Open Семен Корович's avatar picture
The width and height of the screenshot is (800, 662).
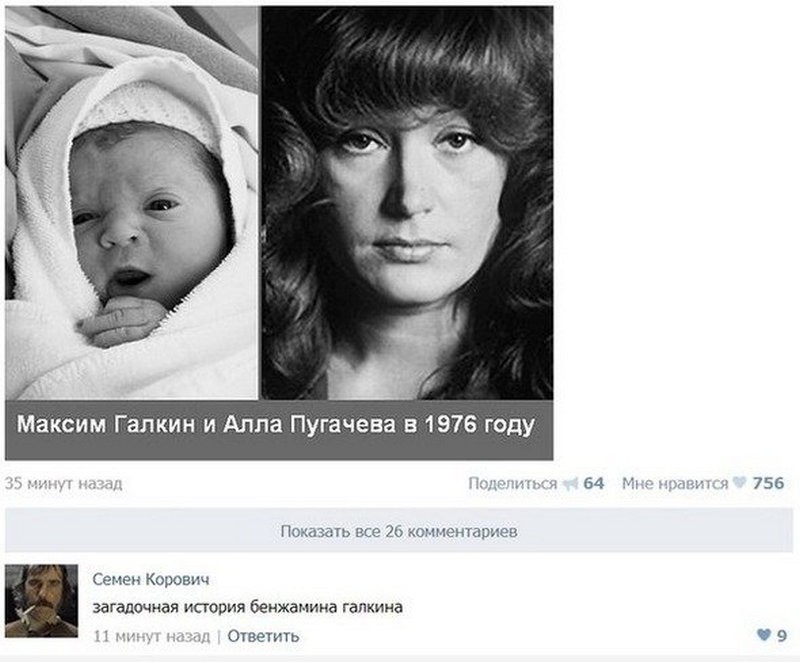[41, 601]
